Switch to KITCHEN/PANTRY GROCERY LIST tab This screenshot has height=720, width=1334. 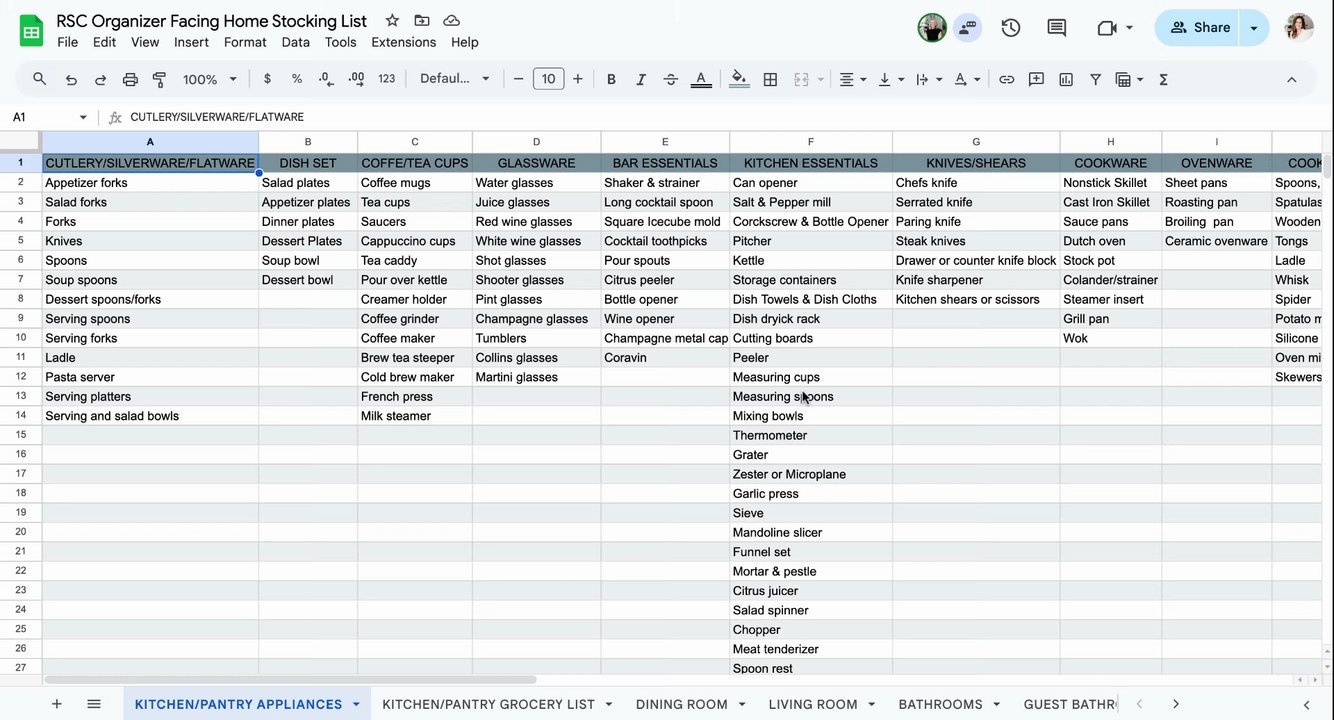[488, 704]
